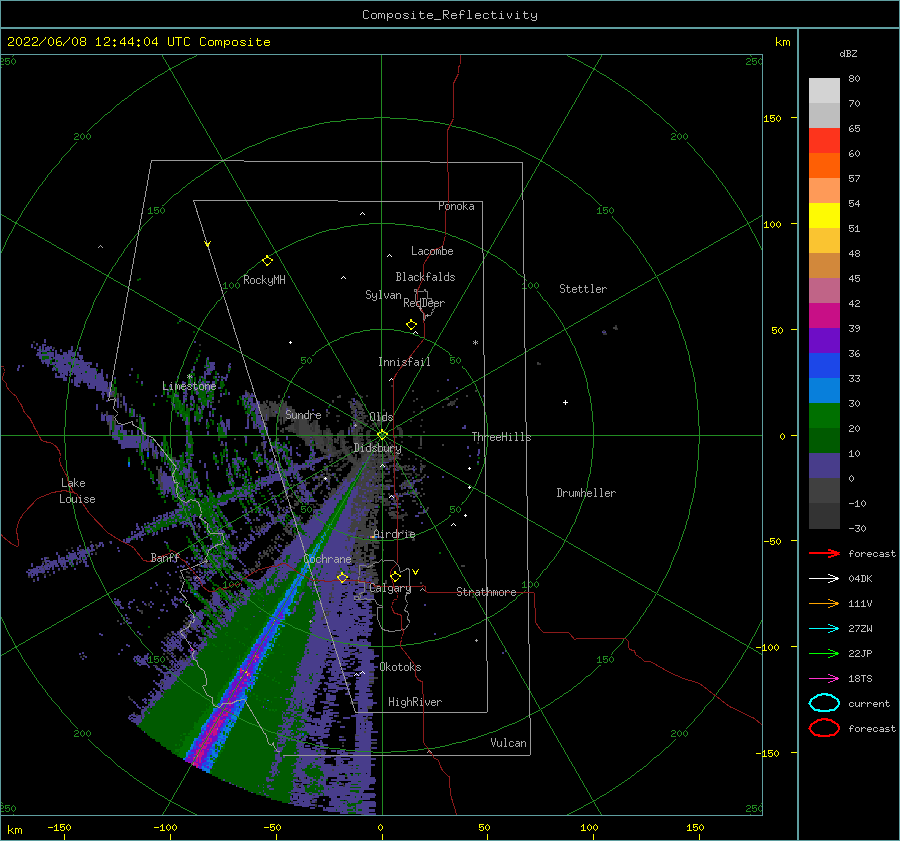The height and width of the screenshot is (841, 900).
Task: Click the RockyMH label
Action: (x=264, y=280)
